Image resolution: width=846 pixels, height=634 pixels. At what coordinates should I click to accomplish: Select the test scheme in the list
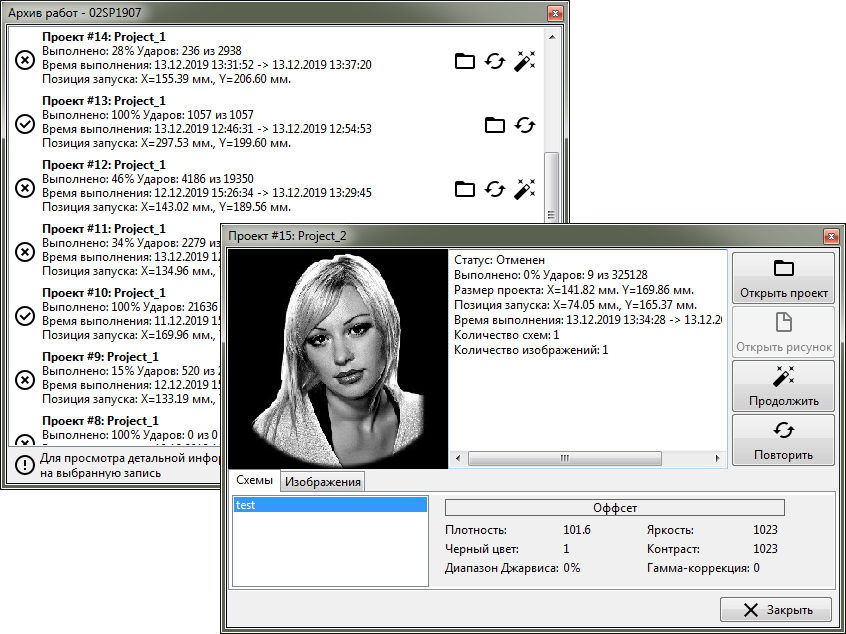[330, 505]
